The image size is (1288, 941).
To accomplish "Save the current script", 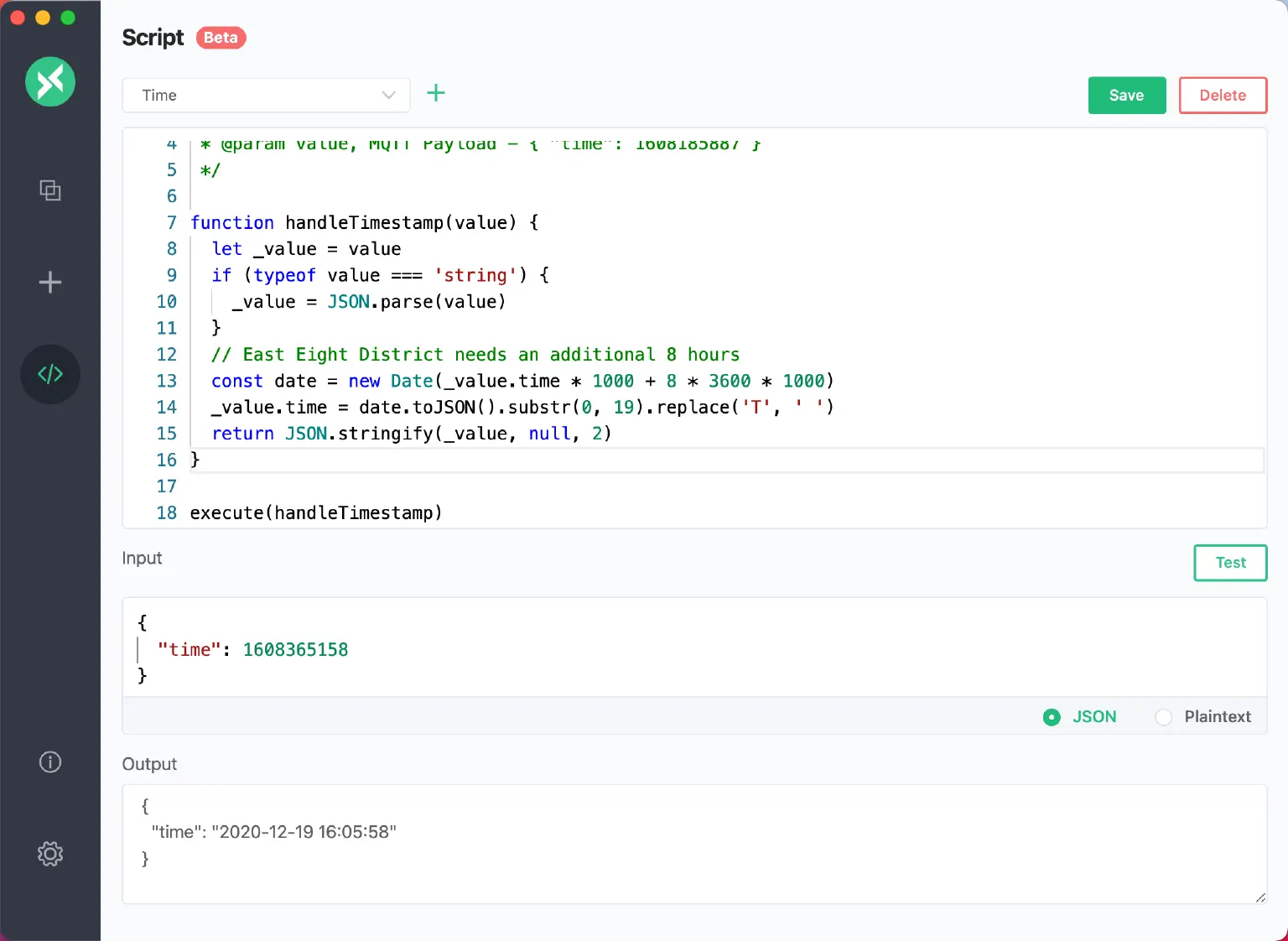I will (1126, 96).
